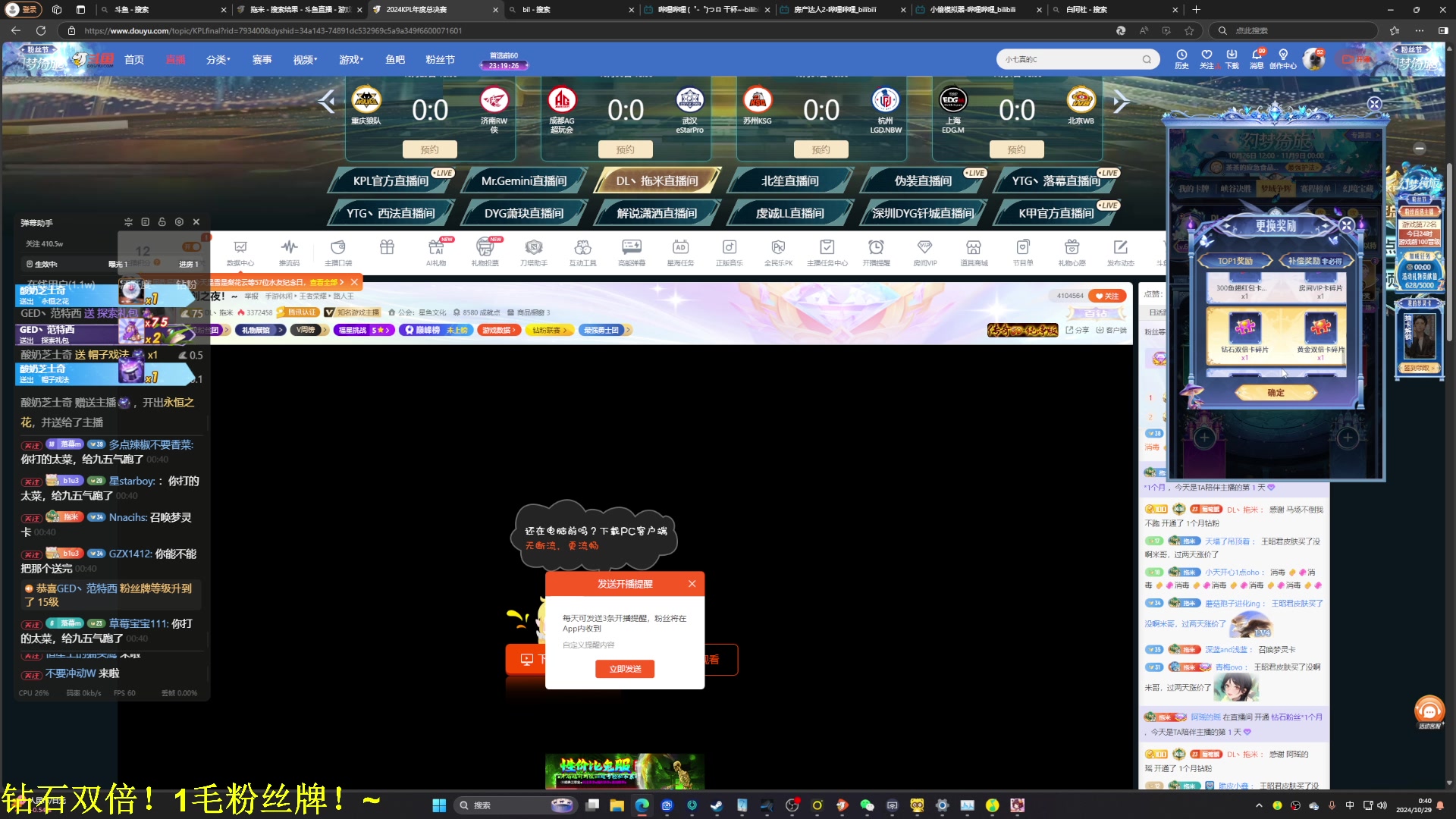Expand the 视频 dropdown in navigation
The width and height of the screenshot is (1456, 819).
click(306, 59)
